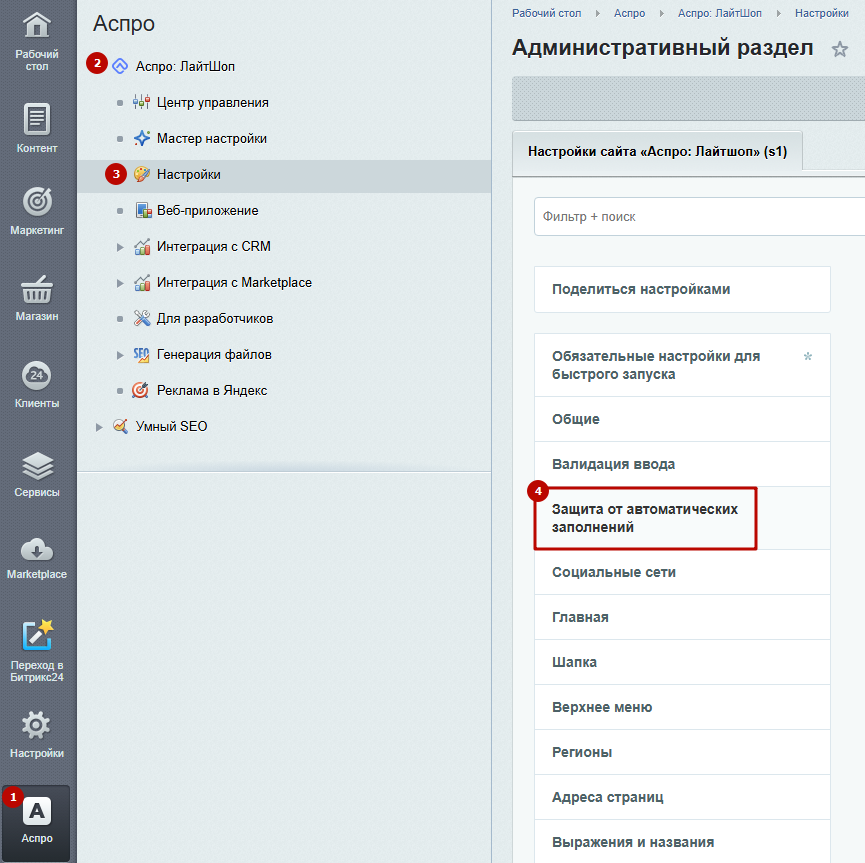This screenshot has width=865, height=863.
Task: Open the Сервисы layers icon
Action: tap(37, 465)
